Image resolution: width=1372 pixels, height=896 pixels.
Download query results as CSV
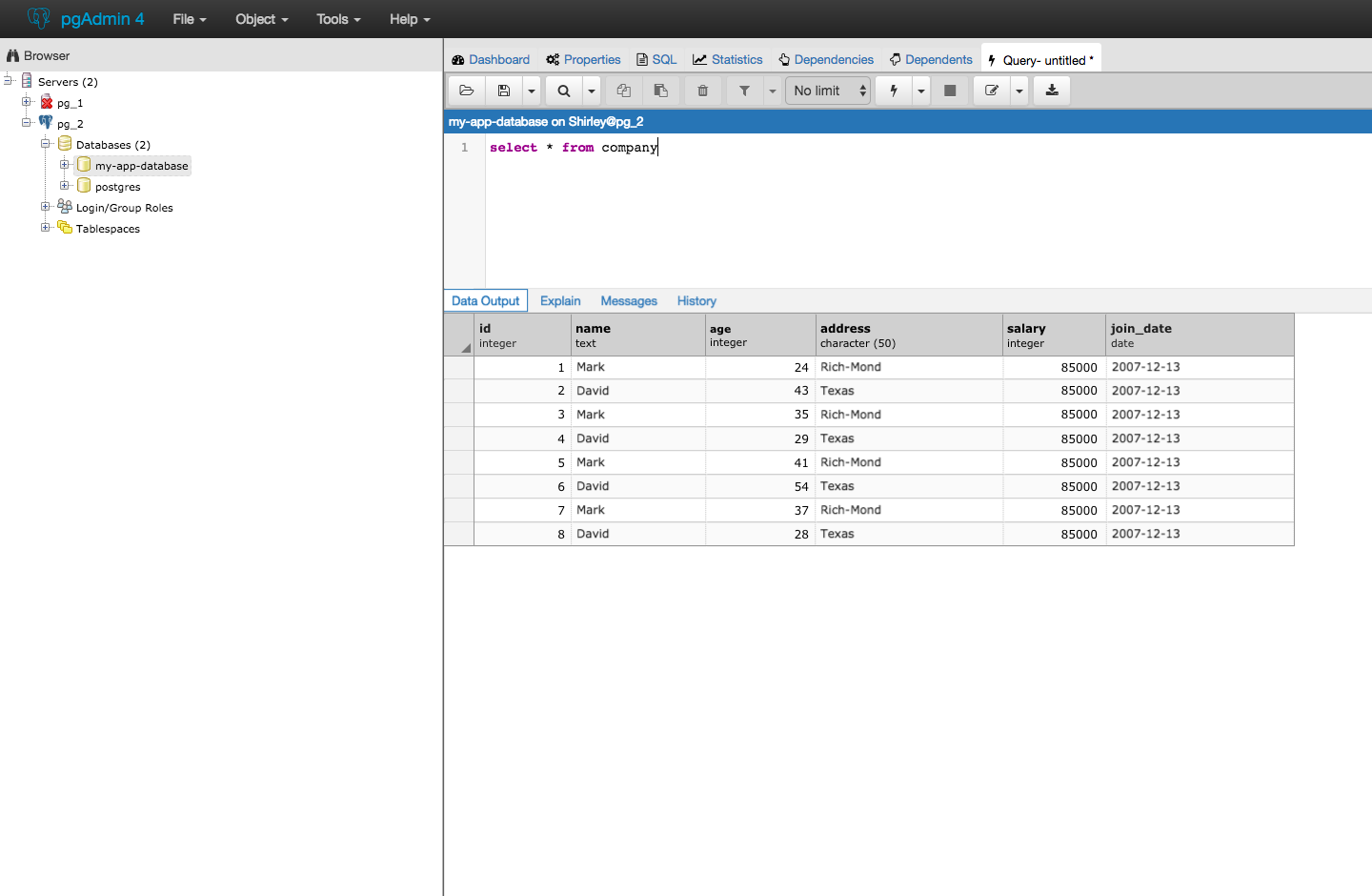[1051, 90]
